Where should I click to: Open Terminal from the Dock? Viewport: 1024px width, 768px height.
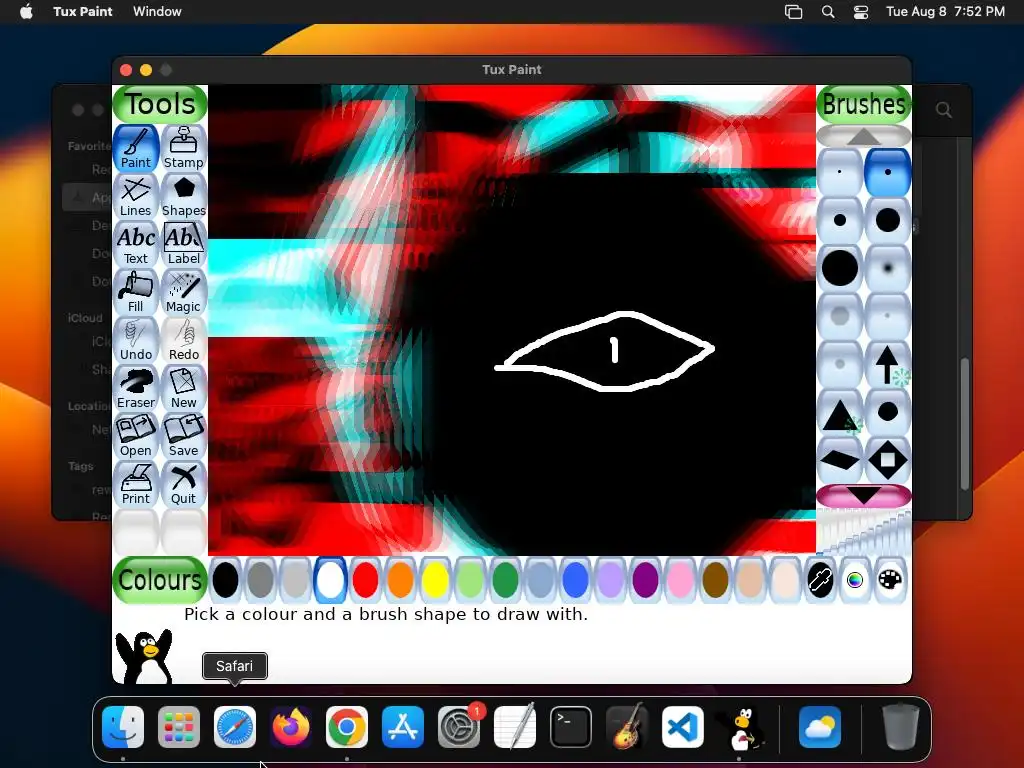(x=571, y=727)
